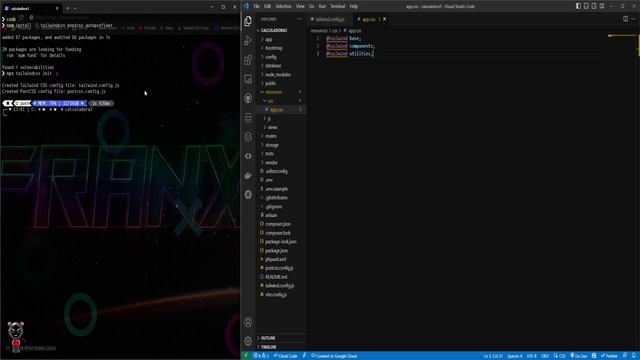This screenshot has height=360, width=640.
Task: Open the Run menu
Action: pos(322,6)
